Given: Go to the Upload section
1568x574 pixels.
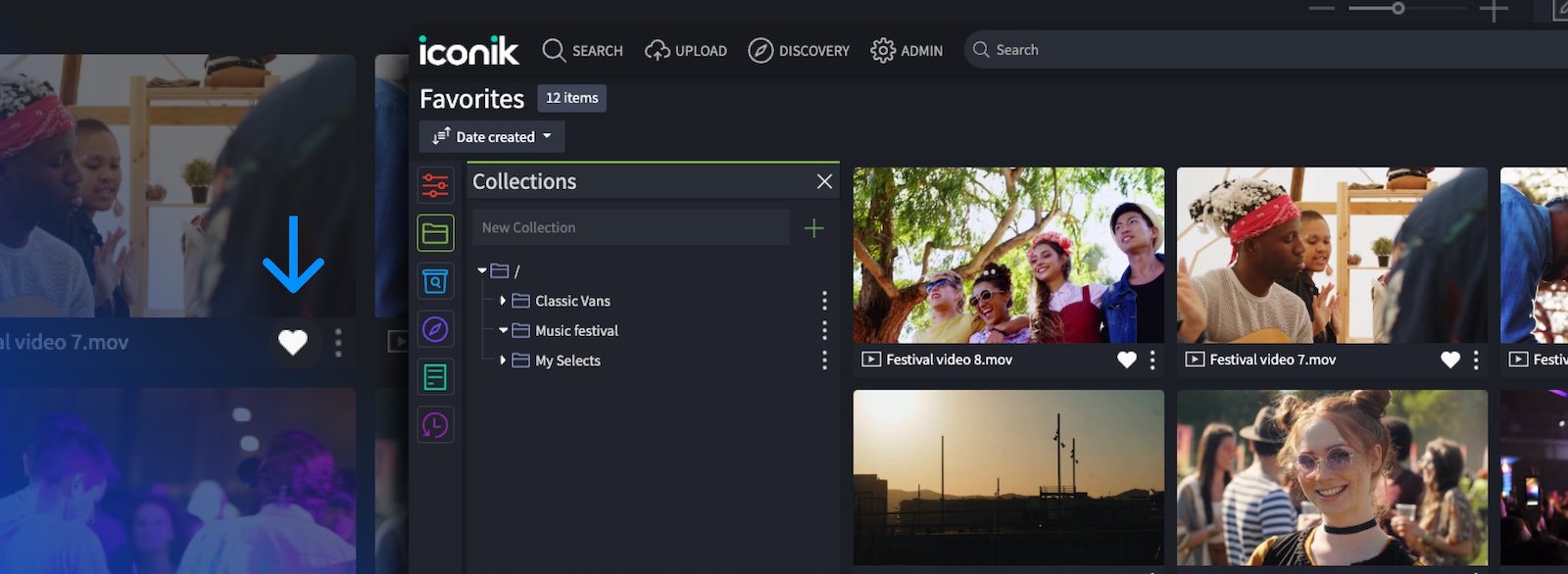Looking at the screenshot, I should [x=686, y=51].
